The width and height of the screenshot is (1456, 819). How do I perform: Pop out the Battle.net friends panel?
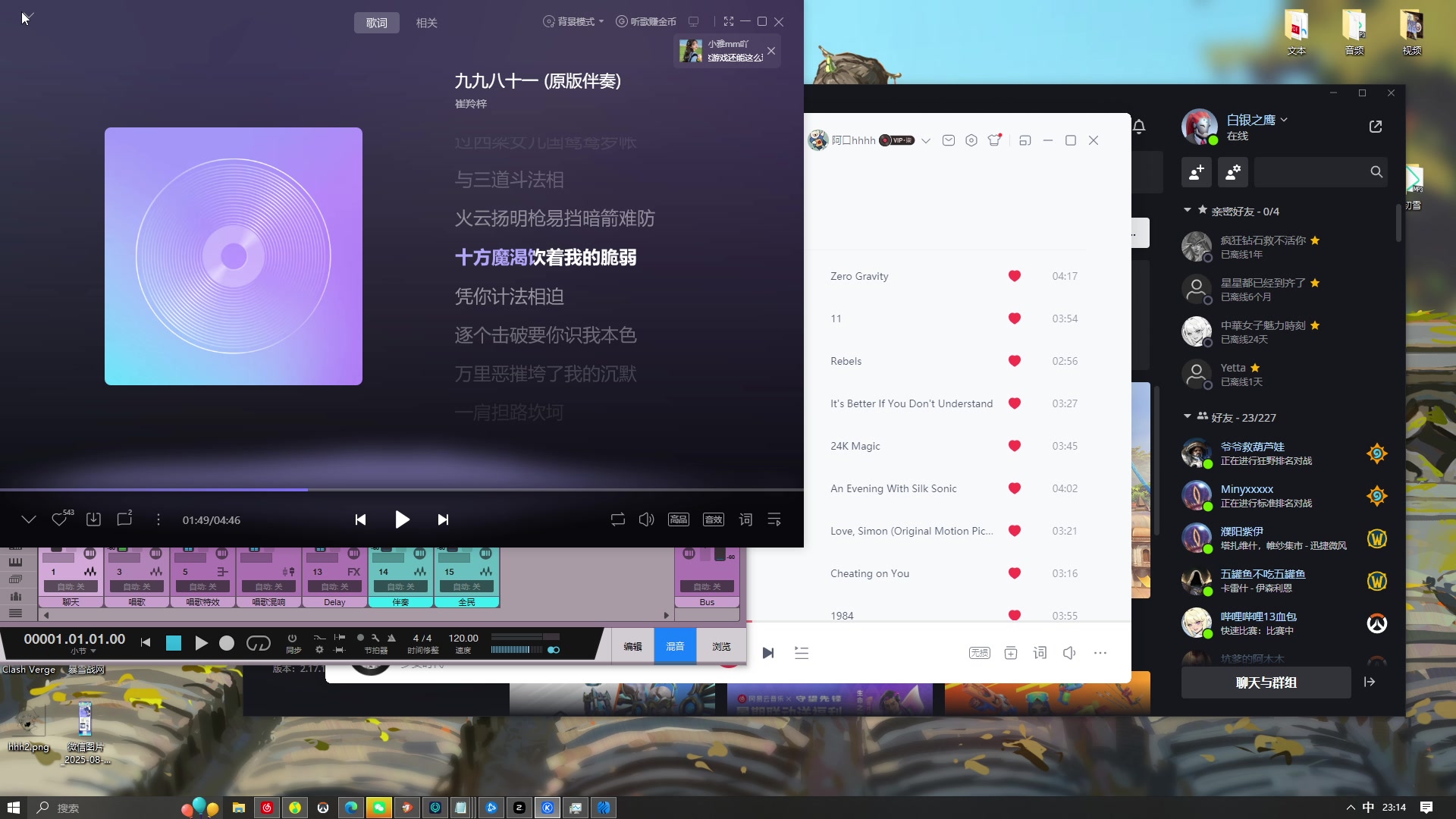point(1376,127)
